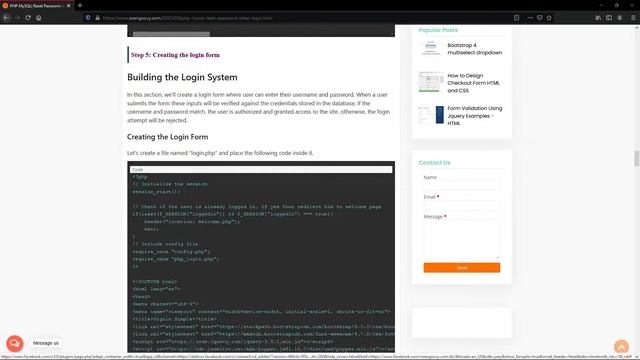Close the PHP MySQL Reset Password tab

tap(68, 6)
